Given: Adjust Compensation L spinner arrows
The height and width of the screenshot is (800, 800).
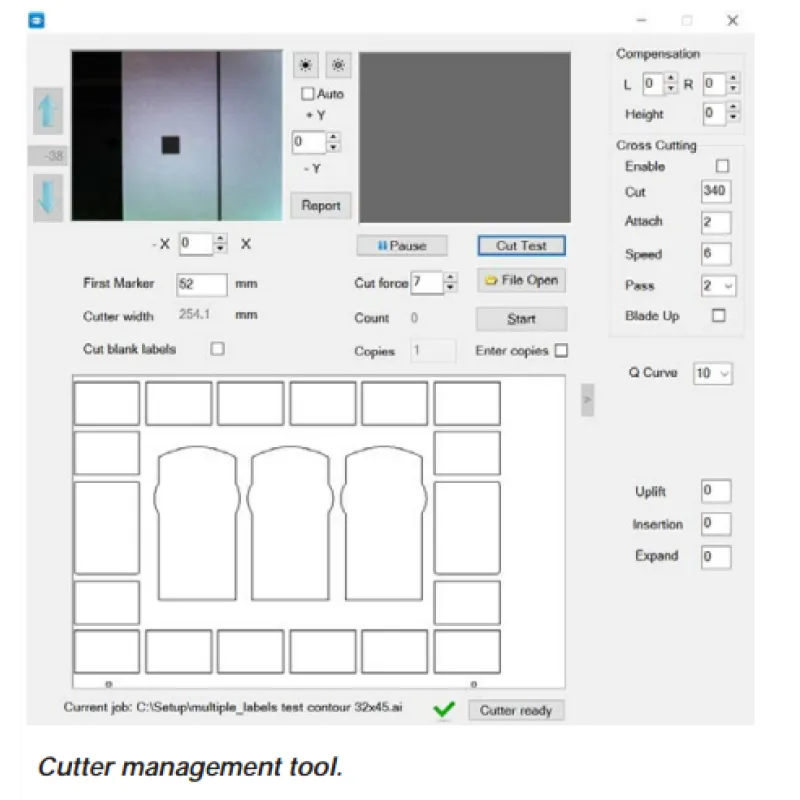Looking at the screenshot, I should [x=671, y=83].
